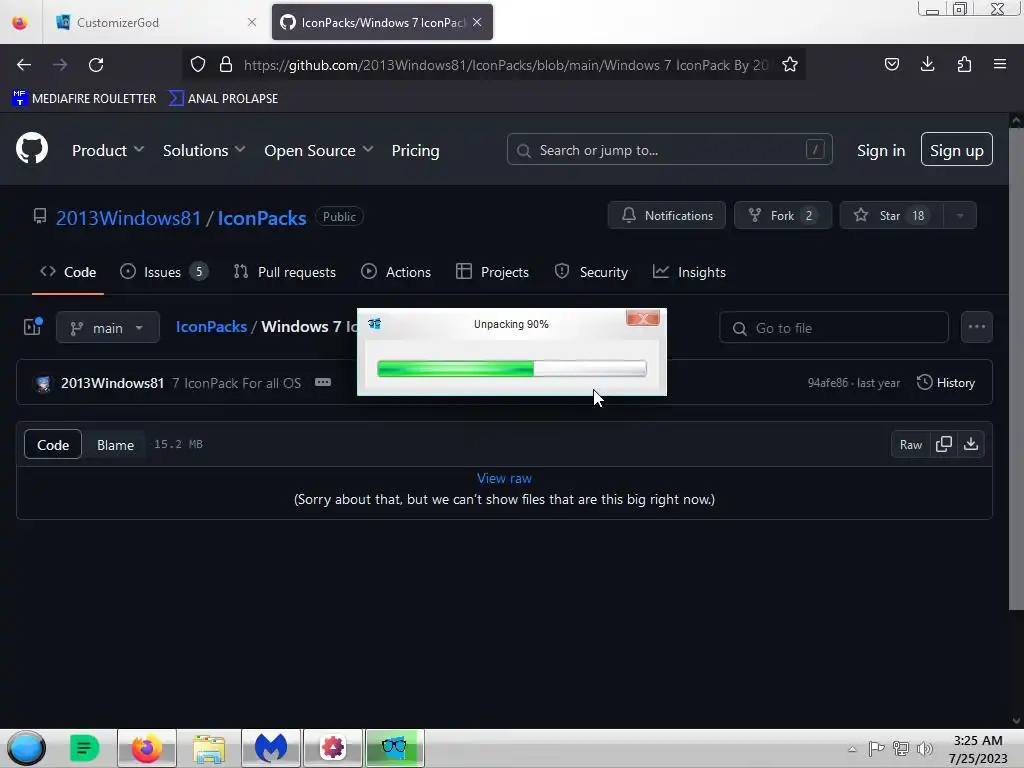The height and width of the screenshot is (768, 1024).
Task: Expand file tree side panel icon
Action: point(33,327)
